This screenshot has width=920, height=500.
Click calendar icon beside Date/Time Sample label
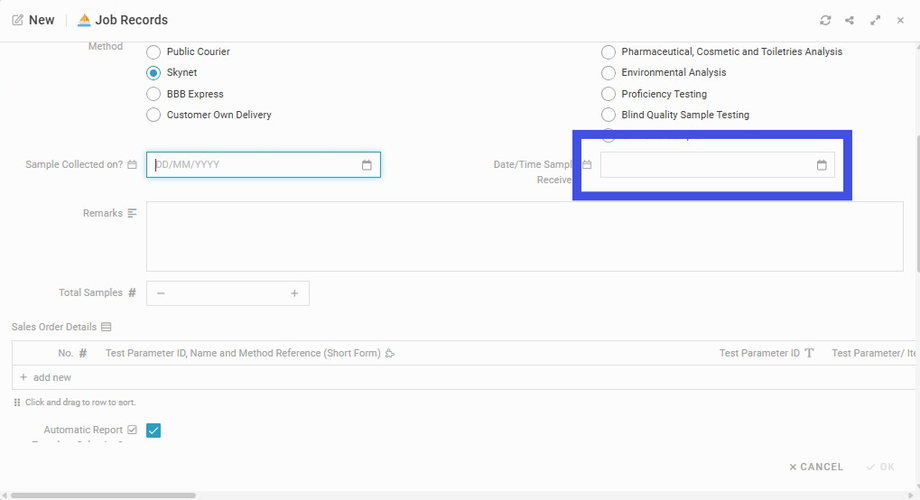click(x=587, y=164)
